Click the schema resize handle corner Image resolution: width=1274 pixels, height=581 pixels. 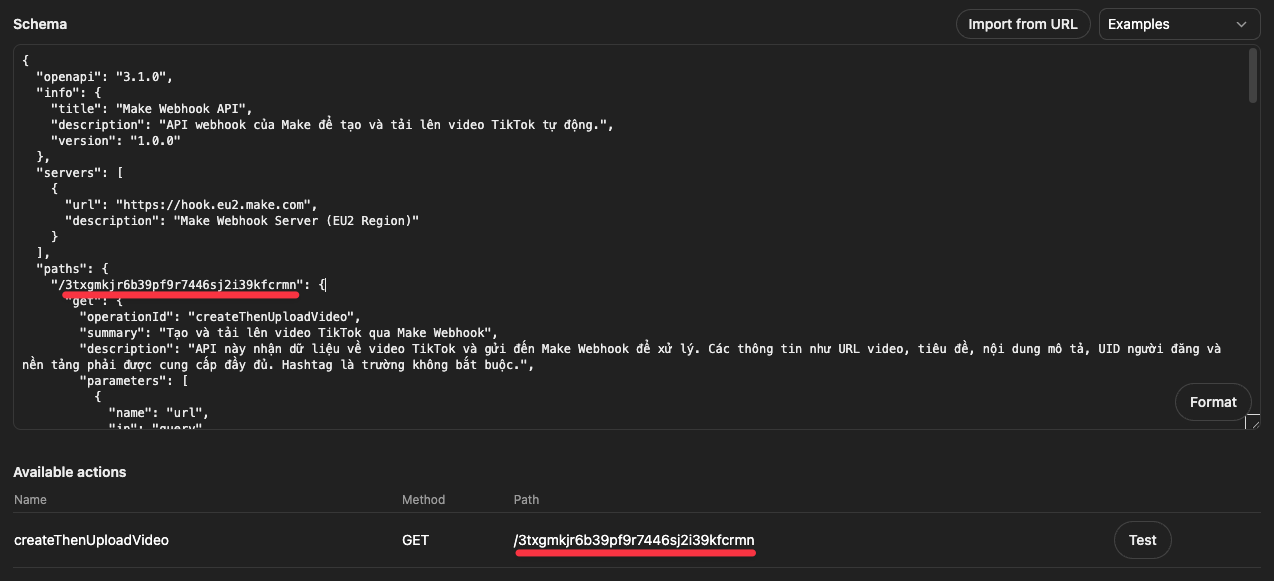[1252, 423]
